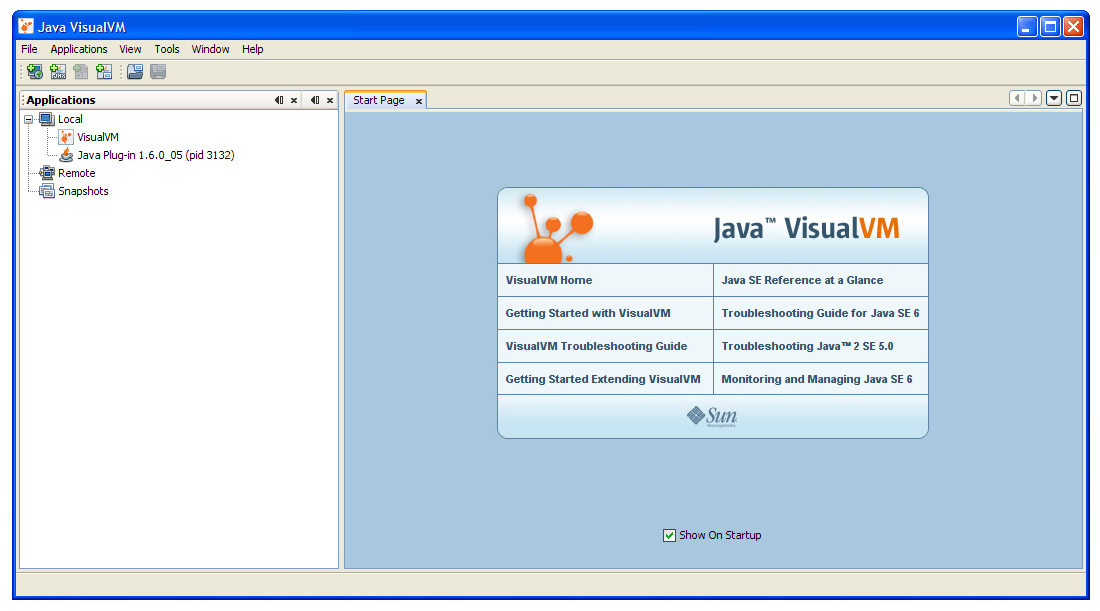Screen dimensions: 1100x611
Task: Open Troubleshooting Guide for Java SE 6
Action: click(820, 313)
